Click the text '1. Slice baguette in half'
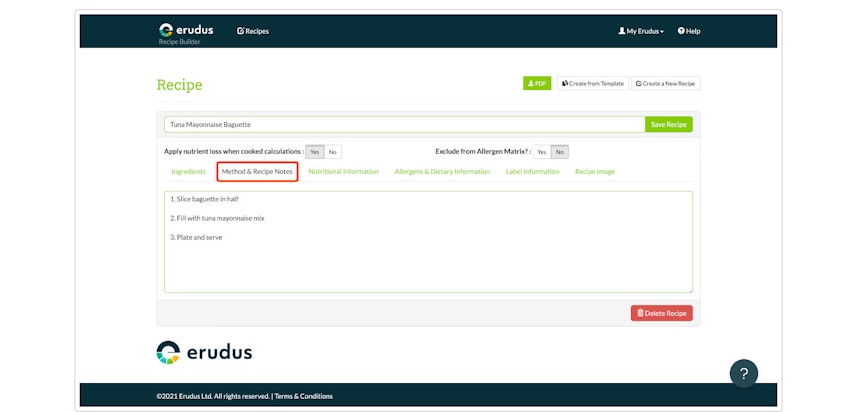 click(204, 199)
